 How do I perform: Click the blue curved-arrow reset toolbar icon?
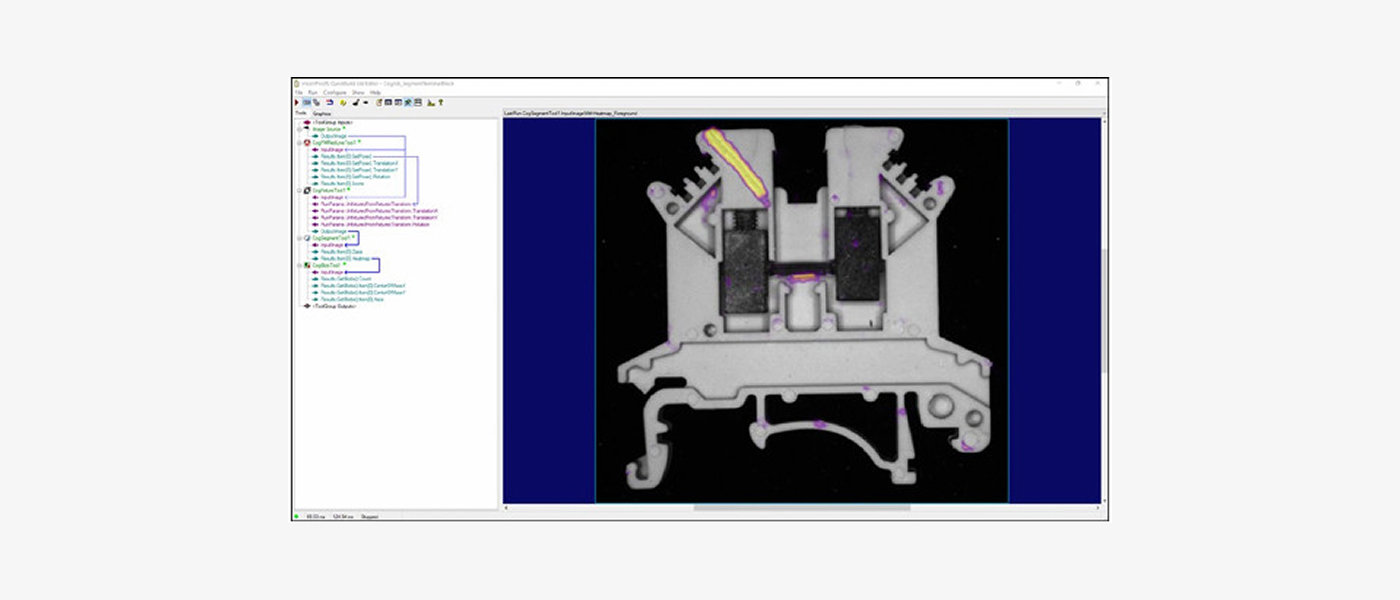(329, 102)
